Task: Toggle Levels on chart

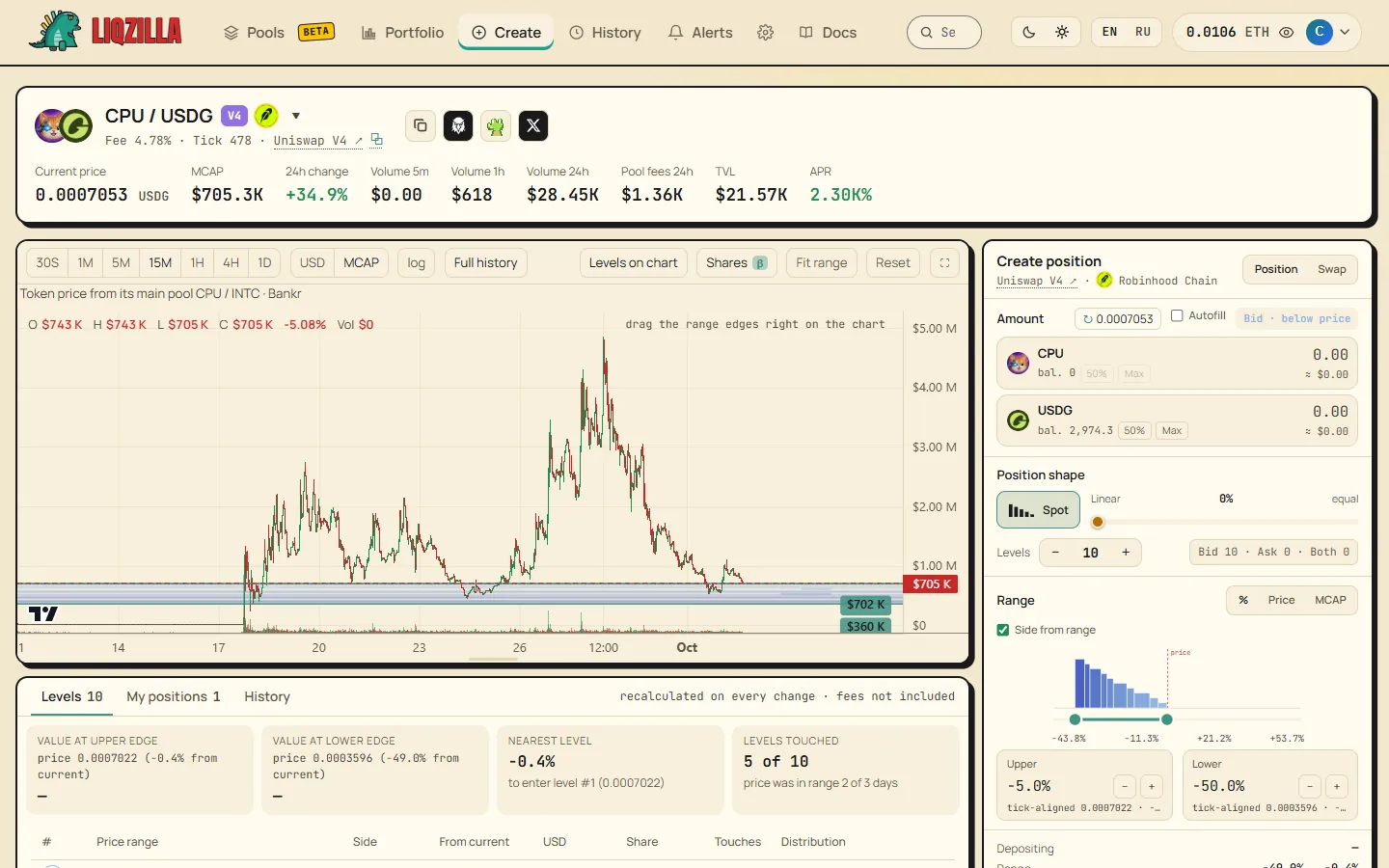Action: click(633, 262)
